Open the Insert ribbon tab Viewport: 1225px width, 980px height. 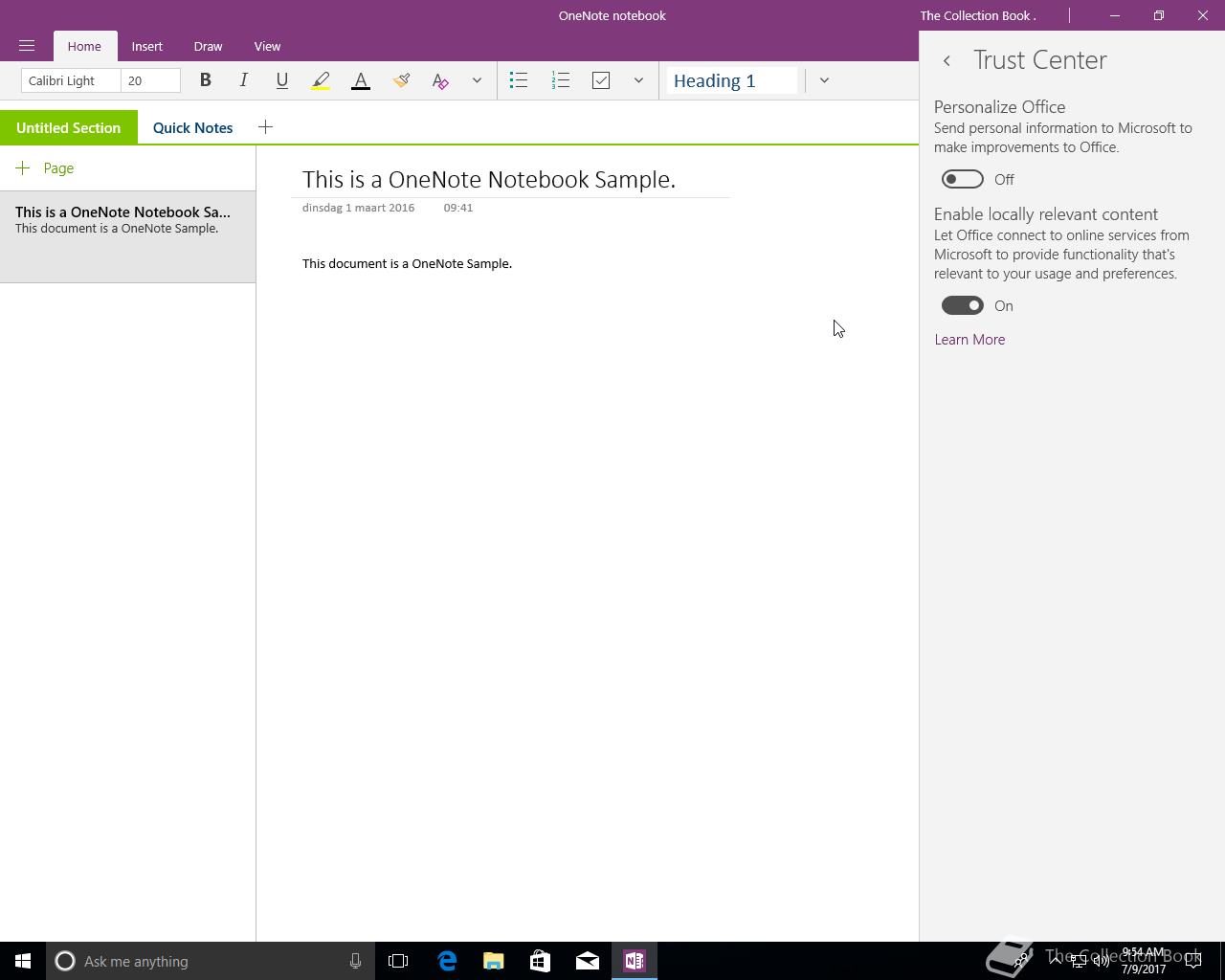[x=147, y=46]
